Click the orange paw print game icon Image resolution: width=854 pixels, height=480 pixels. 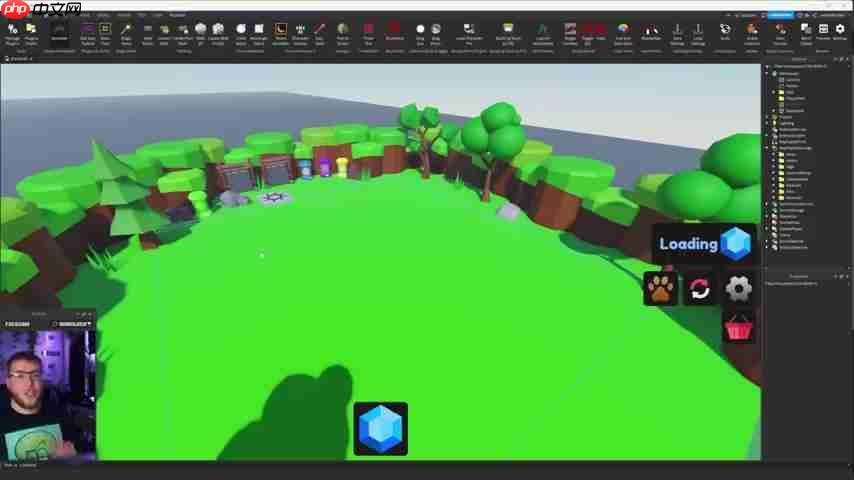[661, 289]
